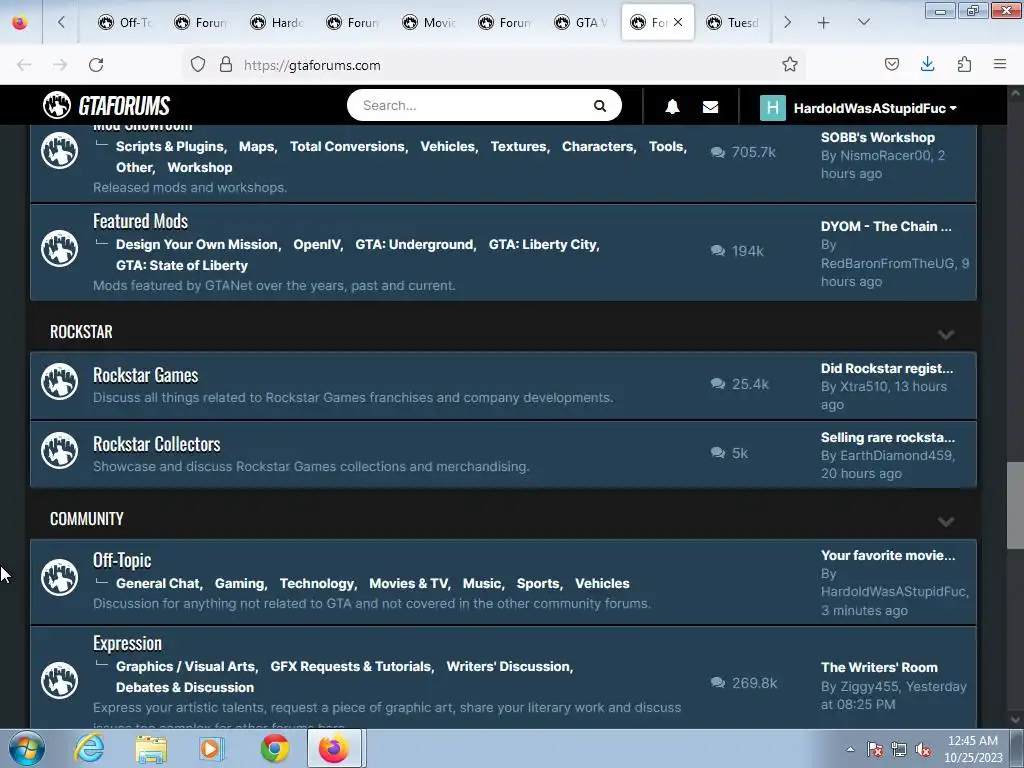Open the messages envelope icon
Image resolution: width=1024 pixels, height=768 pixels.
(711, 107)
